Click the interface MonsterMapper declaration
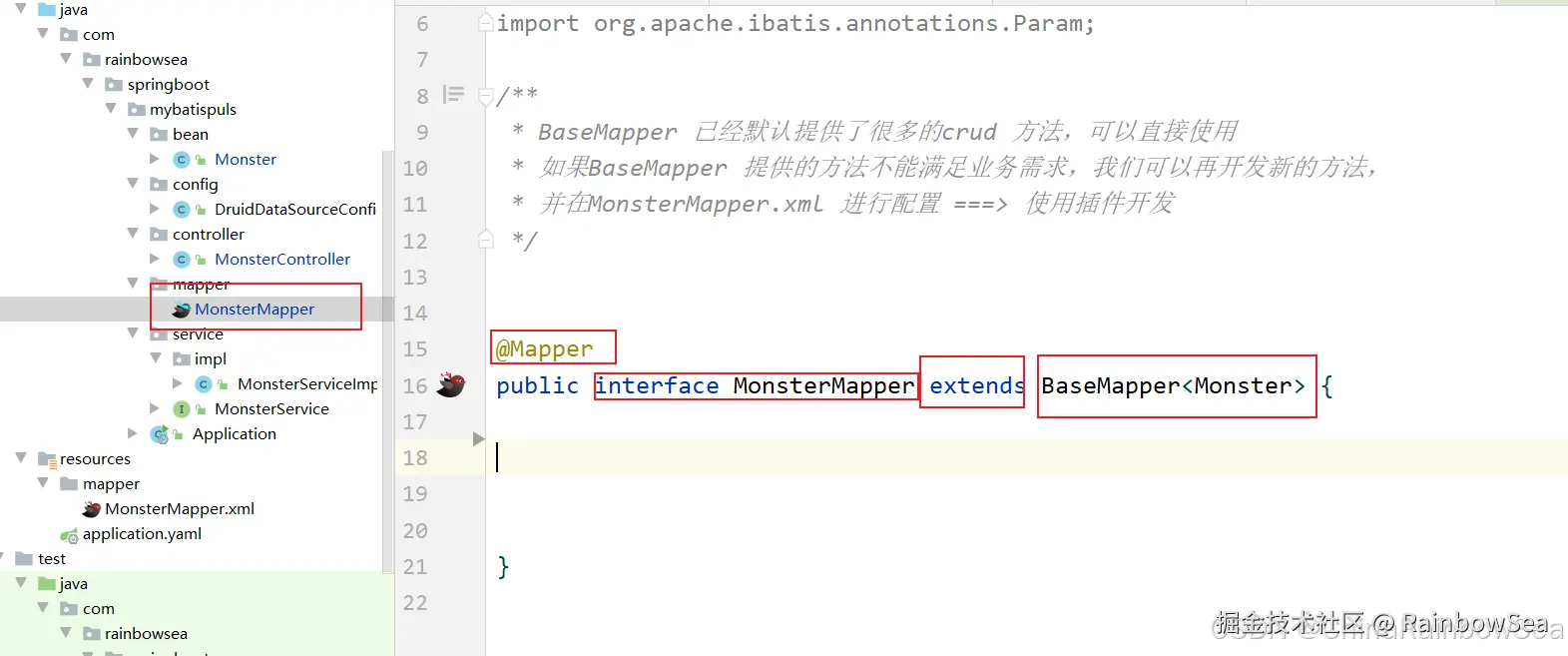This screenshot has height=656, width=1568. click(755, 385)
